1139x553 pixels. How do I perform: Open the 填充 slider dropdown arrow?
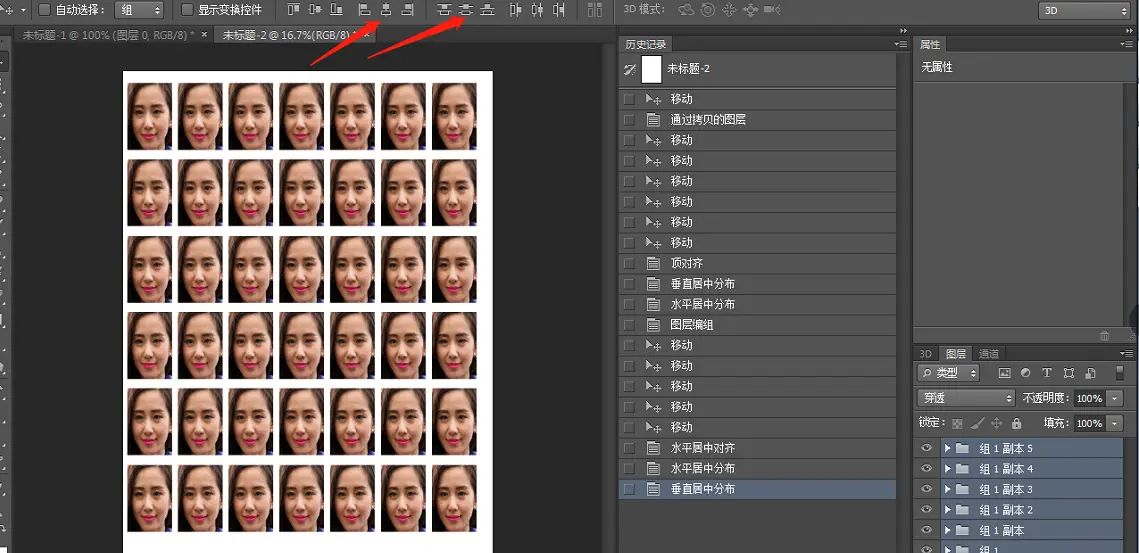click(1115, 423)
